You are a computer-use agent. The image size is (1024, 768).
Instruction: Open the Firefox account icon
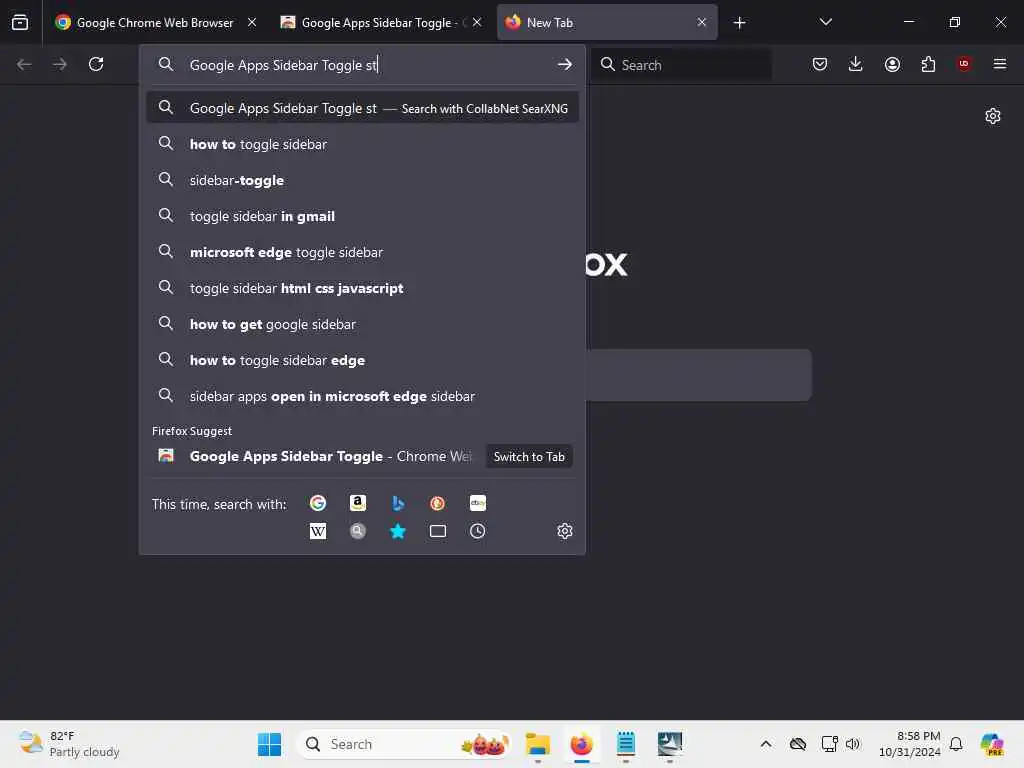[892, 65]
